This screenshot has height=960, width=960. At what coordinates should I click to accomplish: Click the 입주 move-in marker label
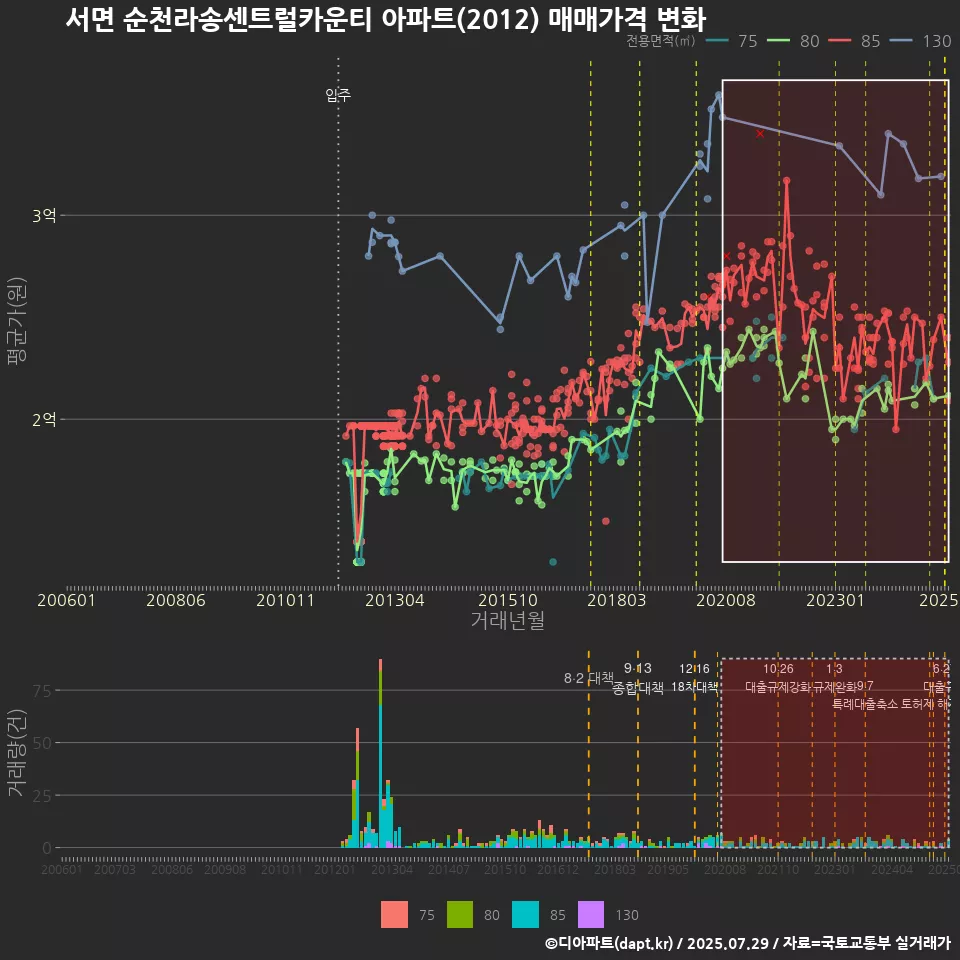click(x=338, y=95)
